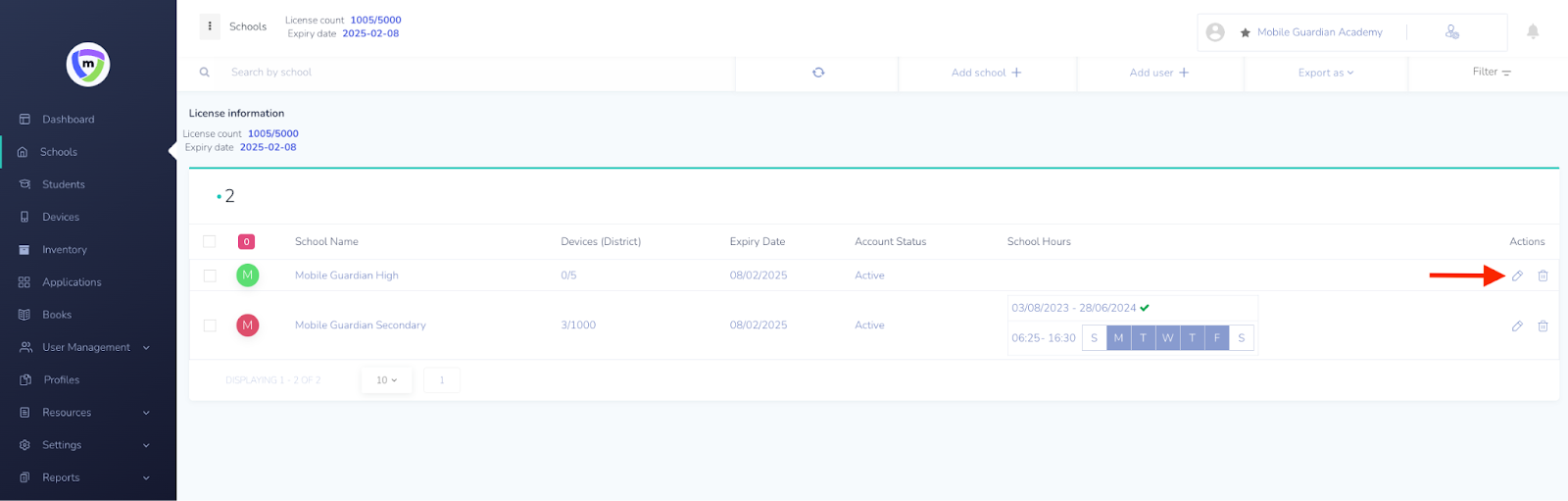Viewport: 1568px width, 501px height.
Task: Click the '3/1000' devices value
Action: (578, 326)
